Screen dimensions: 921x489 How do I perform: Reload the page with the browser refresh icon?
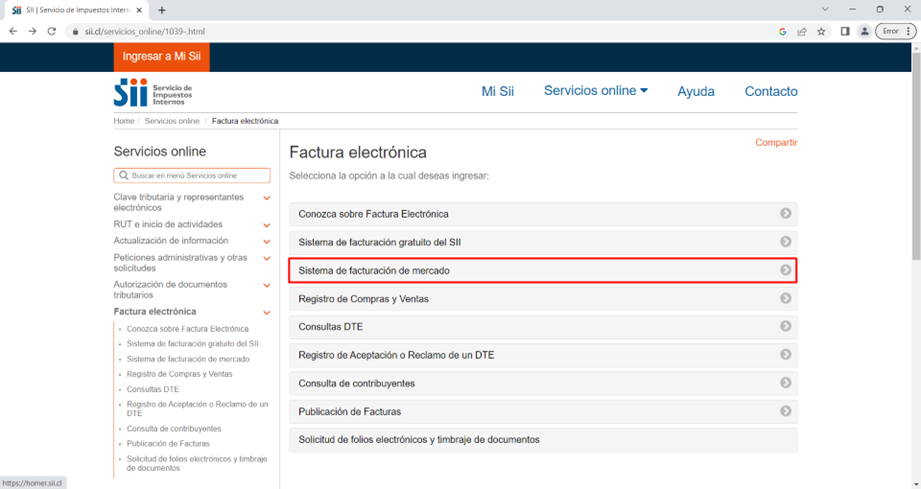point(52,31)
